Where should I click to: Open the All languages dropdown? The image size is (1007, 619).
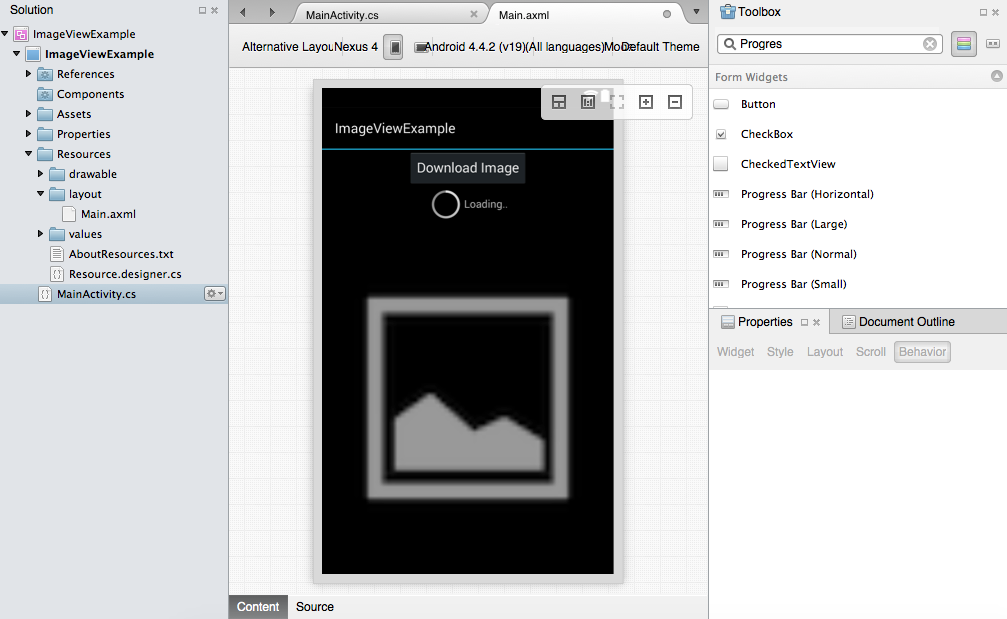(565, 47)
